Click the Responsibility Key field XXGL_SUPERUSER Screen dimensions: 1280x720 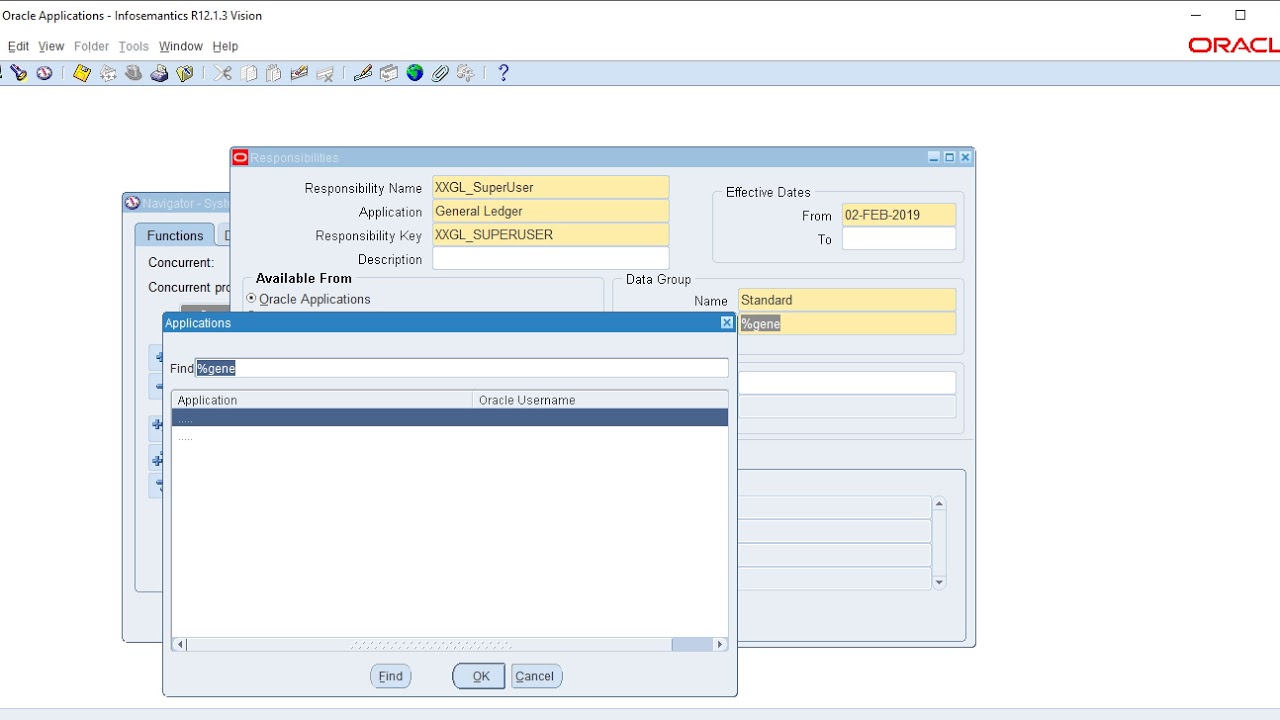point(551,235)
